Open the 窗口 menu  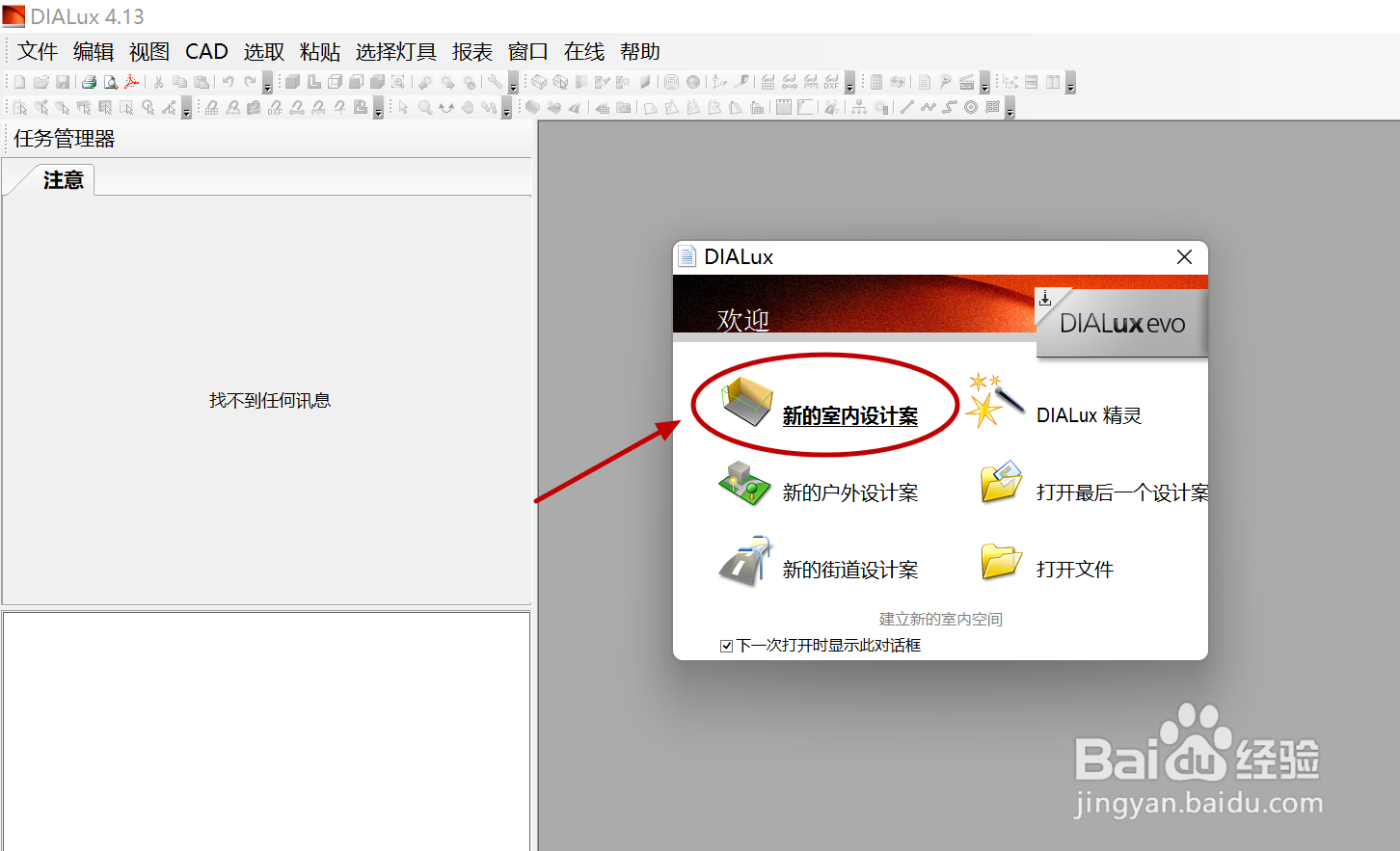tap(528, 51)
